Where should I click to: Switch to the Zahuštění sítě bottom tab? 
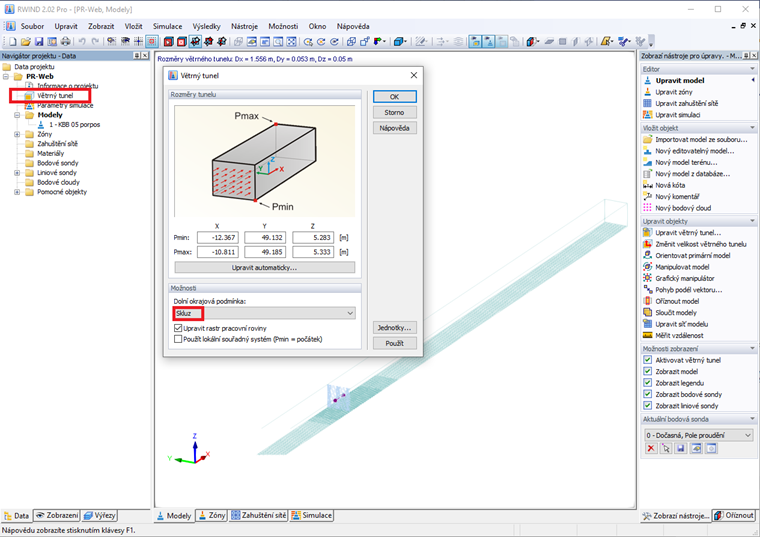click(x=259, y=516)
